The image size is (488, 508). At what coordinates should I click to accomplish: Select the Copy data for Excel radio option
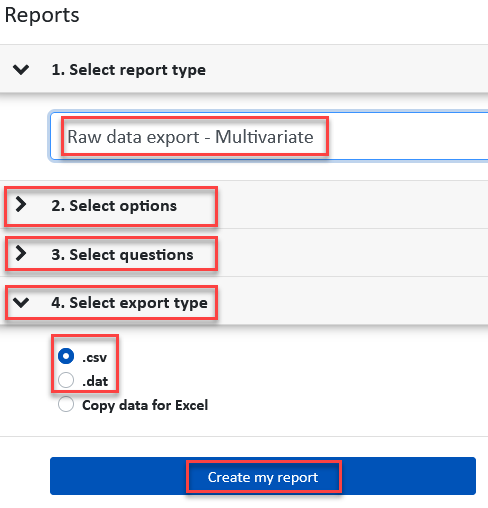[x=66, y=404]
